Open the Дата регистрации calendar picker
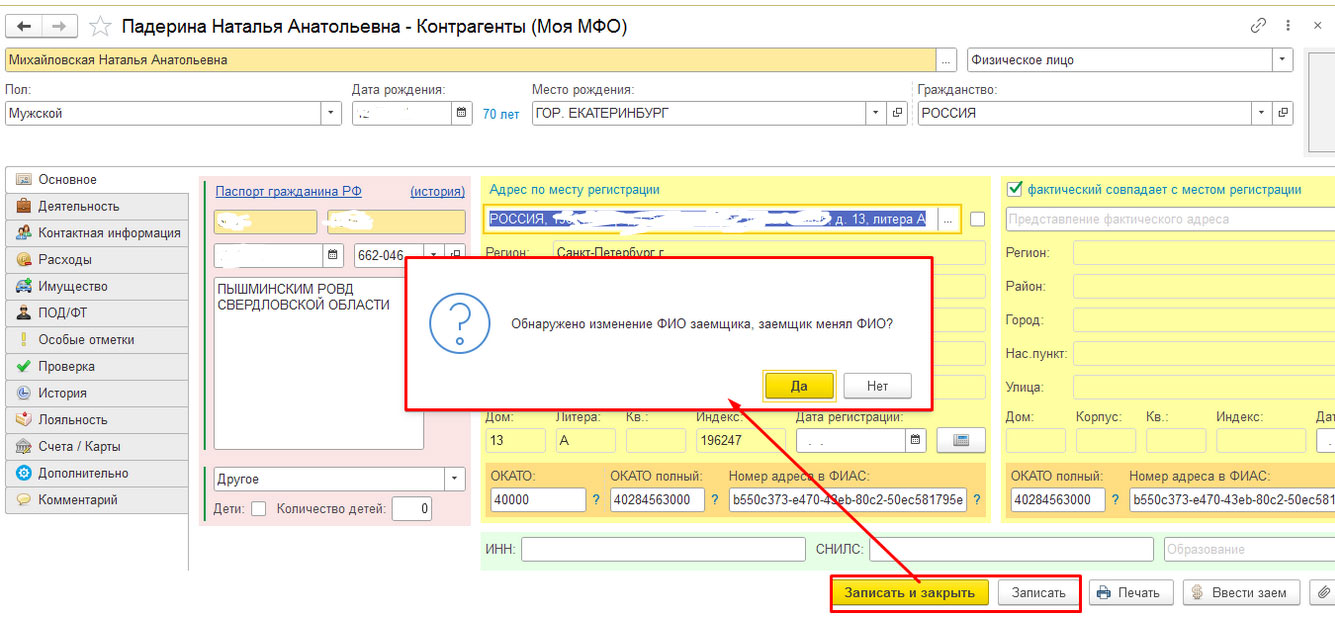The height and width of the screenshot is (627, 1335). point(917,440)
